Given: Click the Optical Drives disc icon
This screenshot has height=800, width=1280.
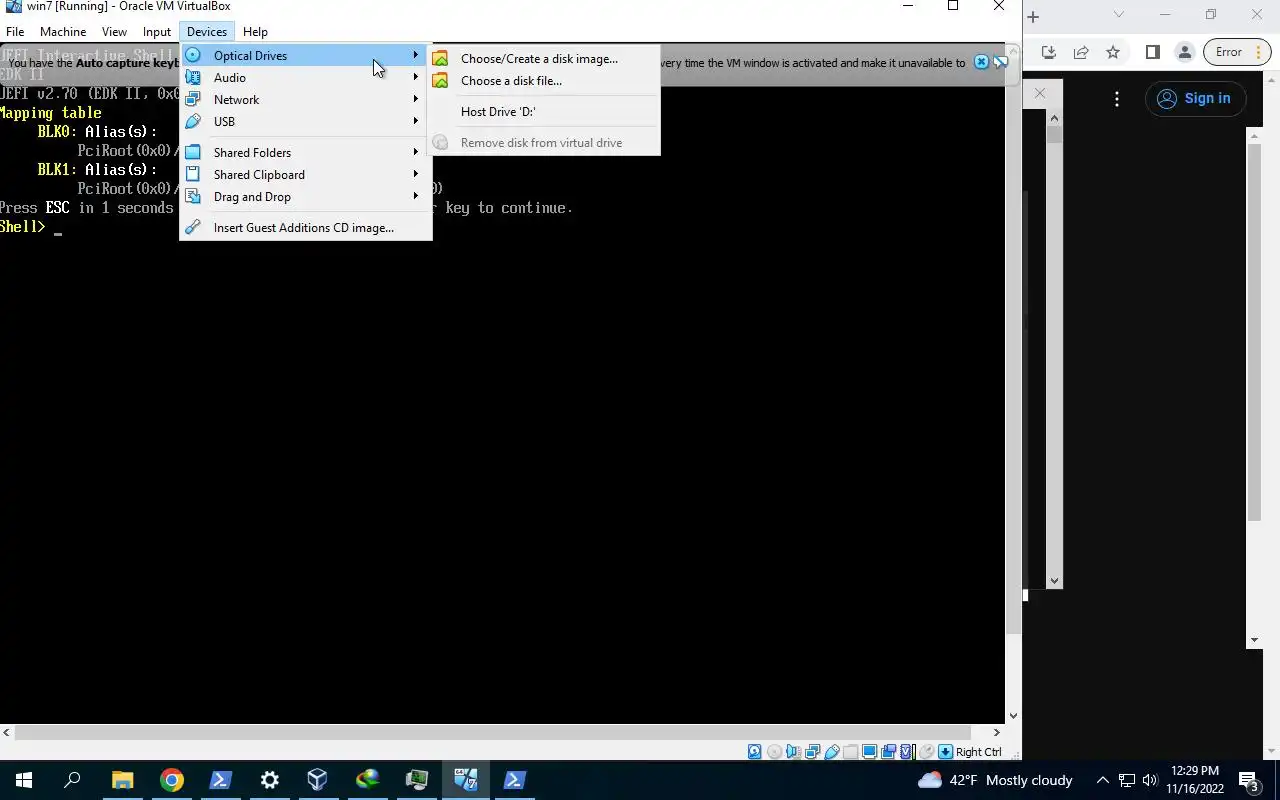Looking at the screenshot, I should click(x=193, y=55).
